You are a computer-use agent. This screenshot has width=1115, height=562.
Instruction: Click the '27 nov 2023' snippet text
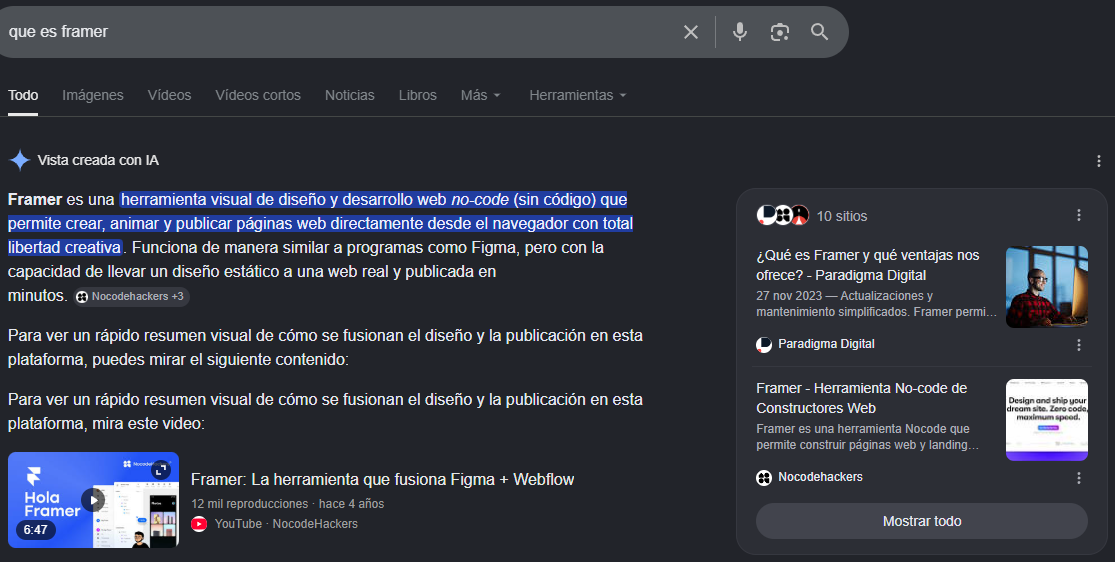(789, 296)
